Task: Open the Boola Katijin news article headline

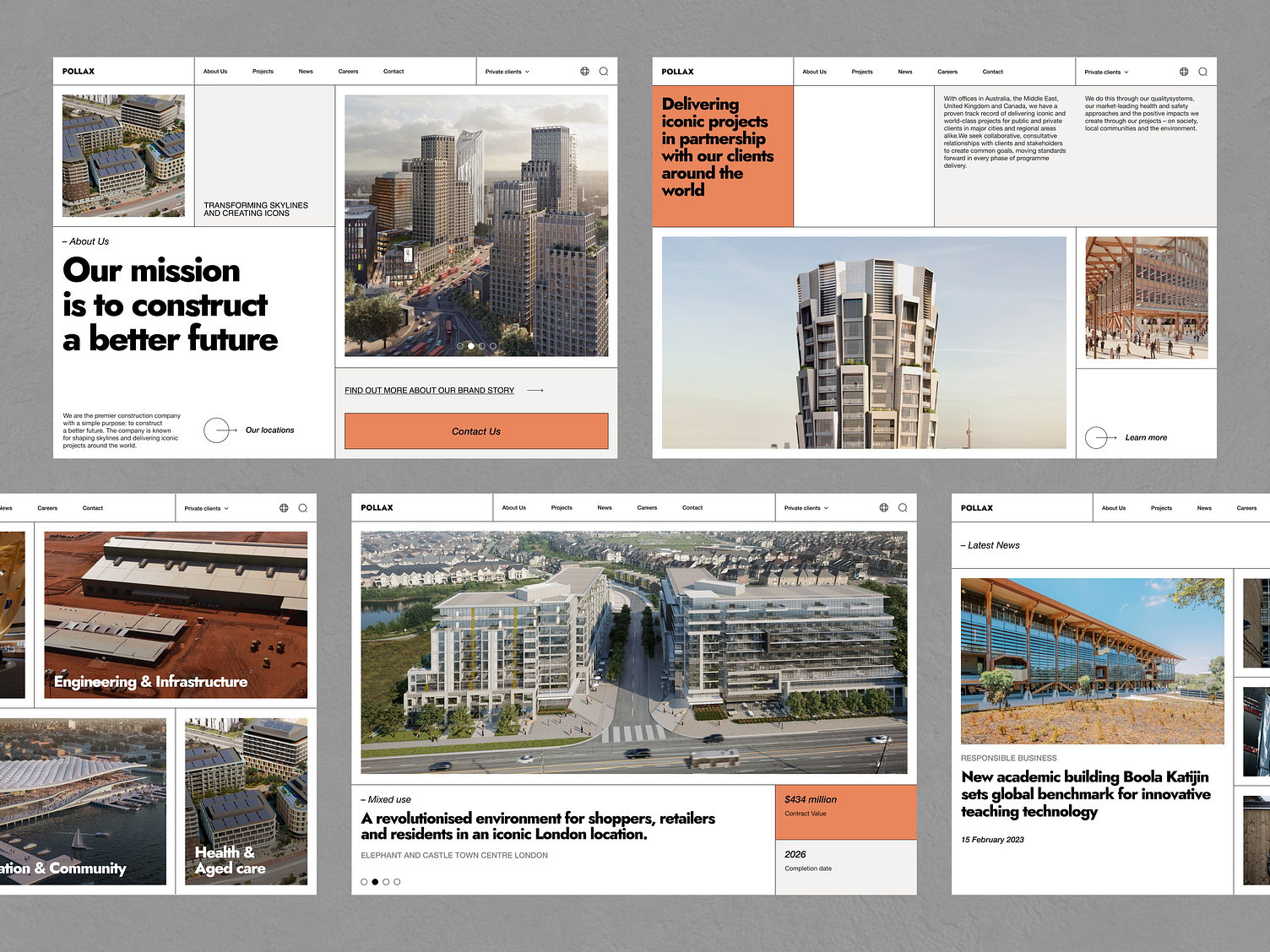Action: click(x=1084, y=793)
